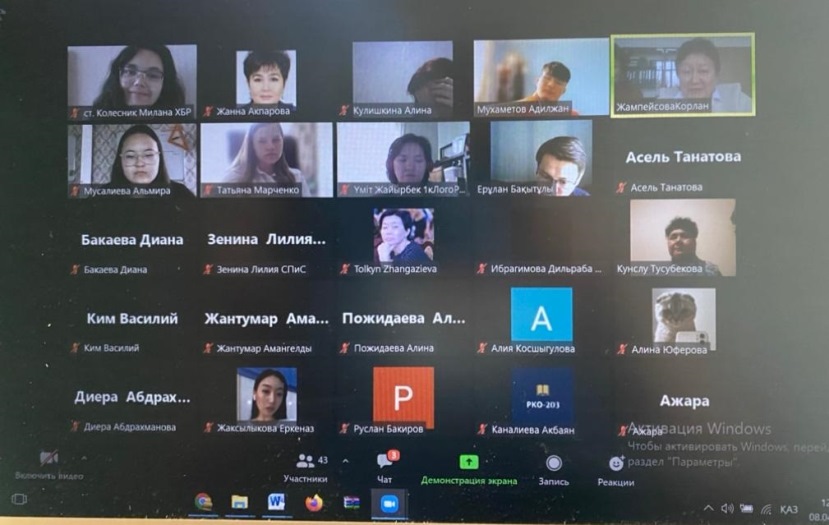Open Google Chrome from the taskbar
Viewport: 829px width, 525px height.
pos(203,502)
